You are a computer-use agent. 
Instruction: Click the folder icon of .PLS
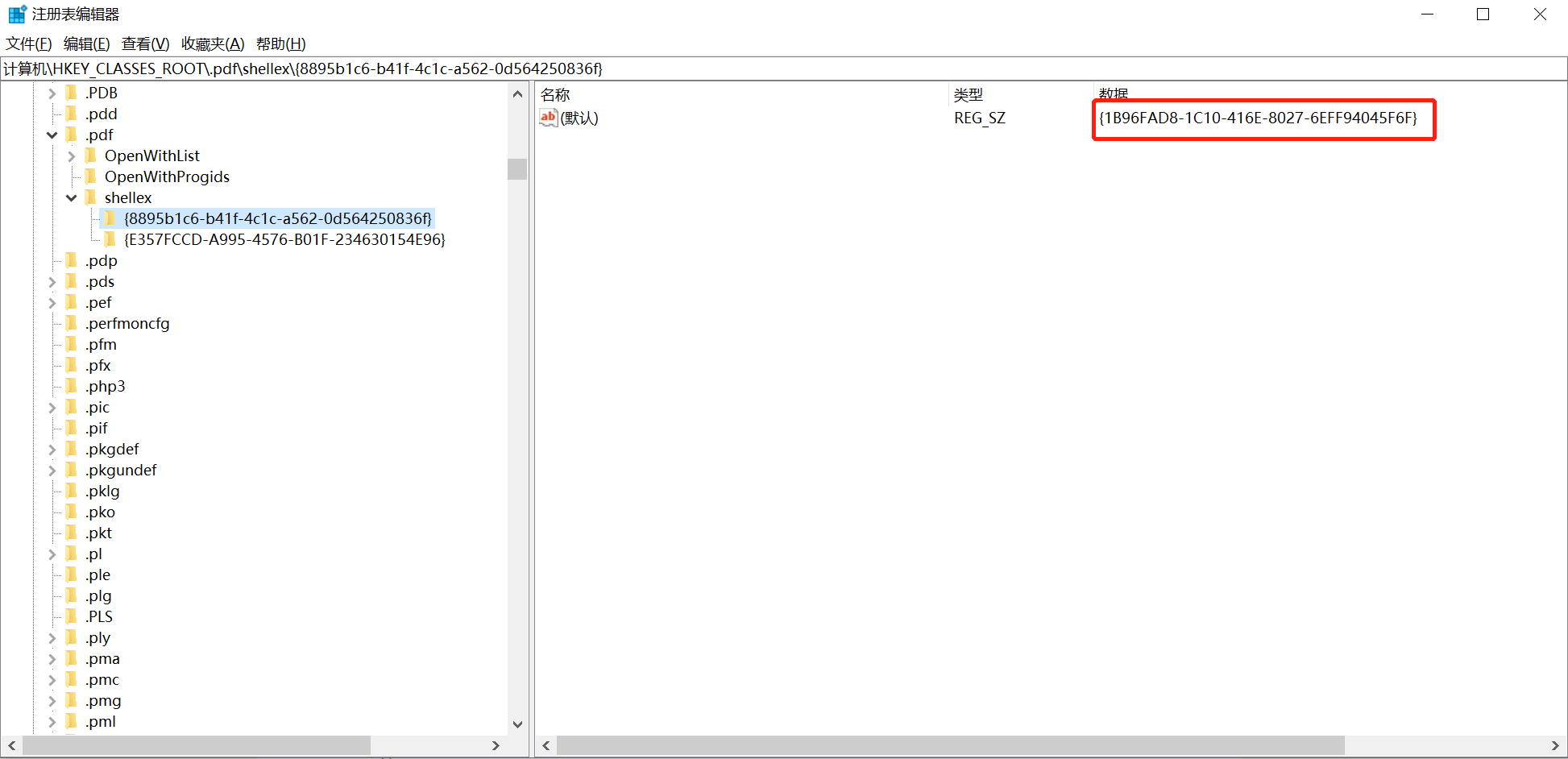[72, 616]
